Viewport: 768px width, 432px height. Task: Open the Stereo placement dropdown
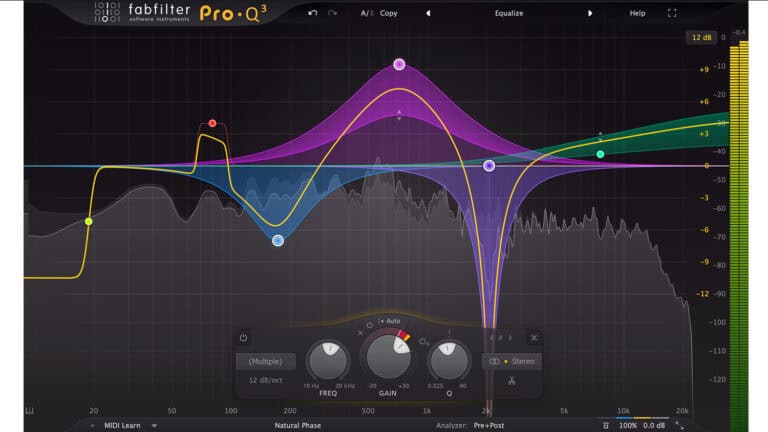(512, 361)
